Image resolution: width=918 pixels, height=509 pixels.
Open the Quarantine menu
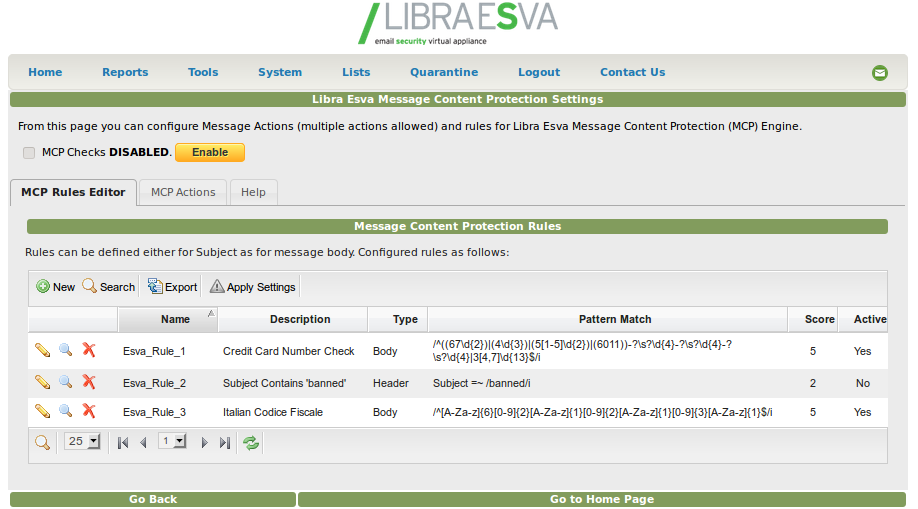click(444, 72)
